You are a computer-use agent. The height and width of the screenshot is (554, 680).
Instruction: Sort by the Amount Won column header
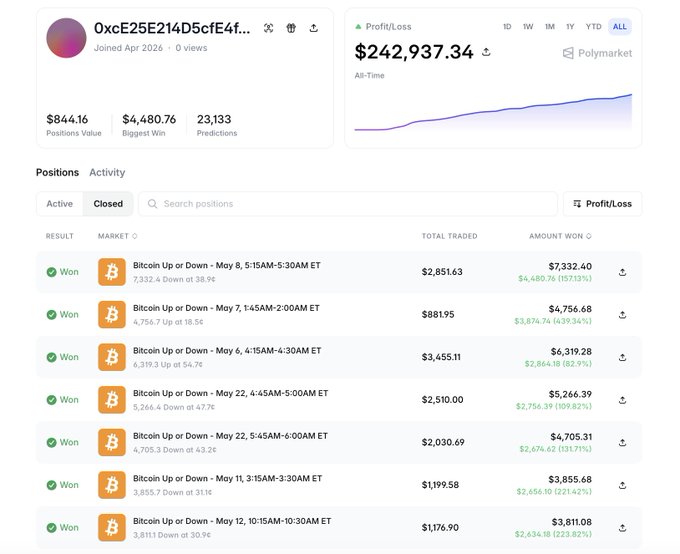(560, 236)
